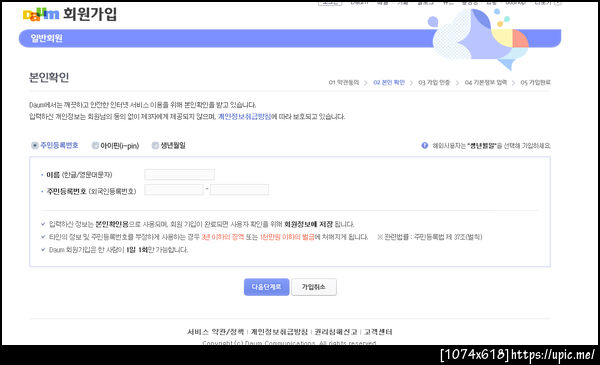
Task: Click step 03 가입 인증 in progress
Action: point(434,82)
